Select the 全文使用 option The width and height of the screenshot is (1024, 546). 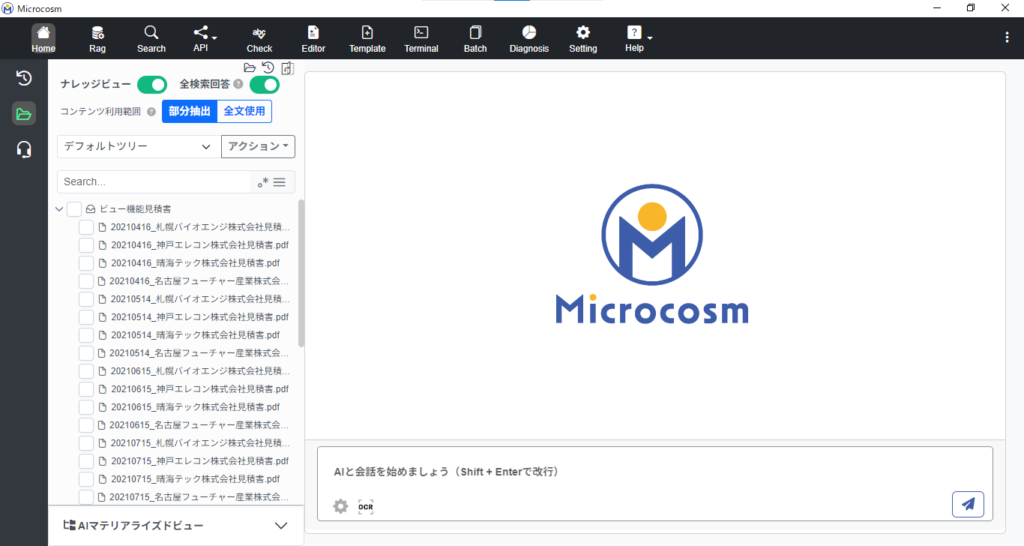[244, 111]
